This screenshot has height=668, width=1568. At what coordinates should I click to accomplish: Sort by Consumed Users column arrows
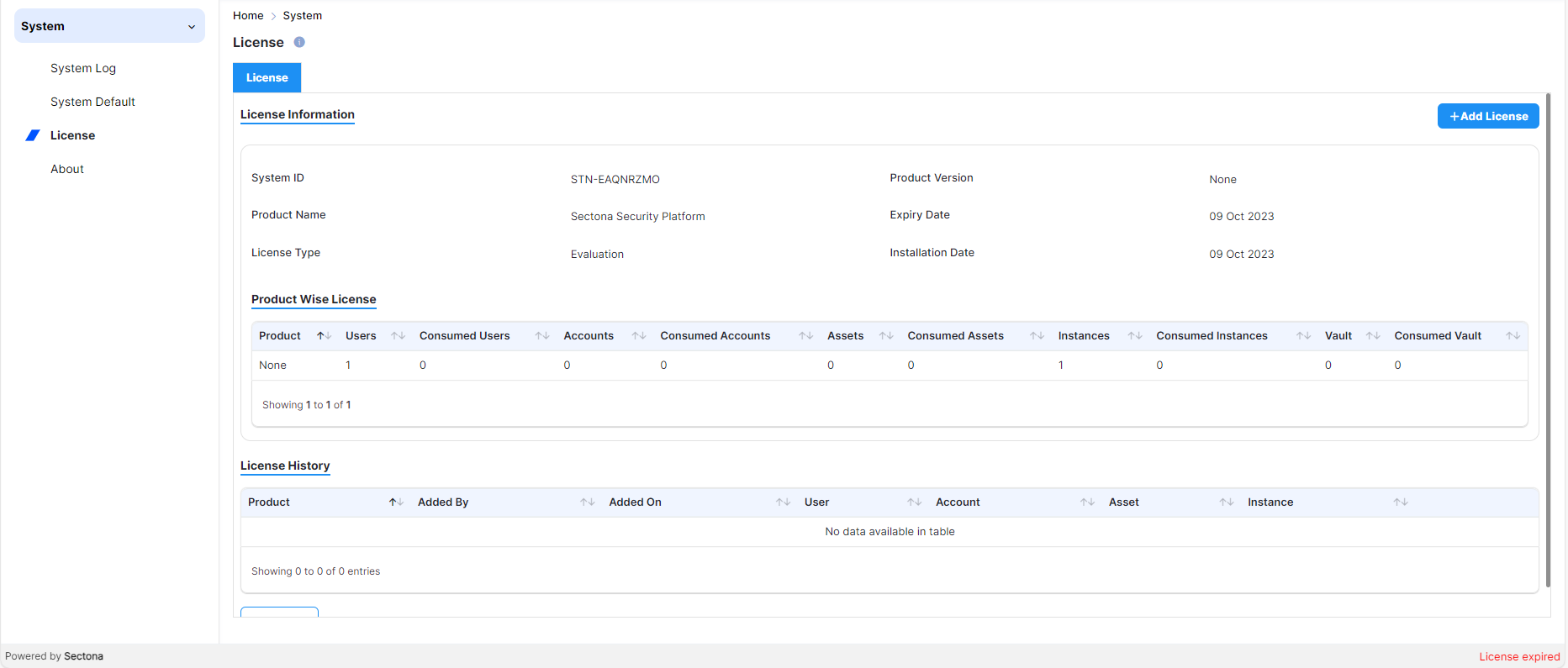pyautogui.click(x=542, y=336)
